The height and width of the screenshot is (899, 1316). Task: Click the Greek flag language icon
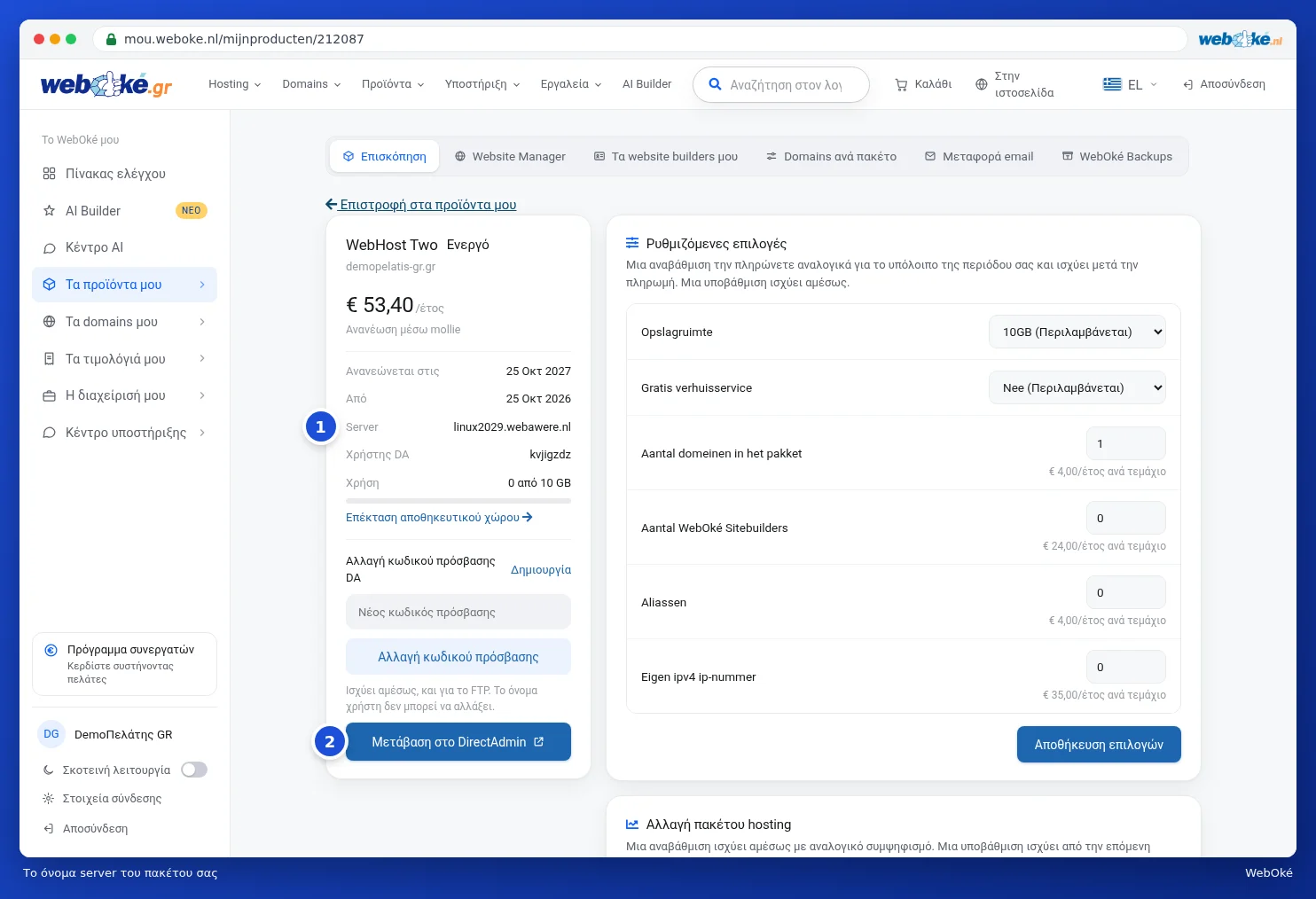point(1112,84)
